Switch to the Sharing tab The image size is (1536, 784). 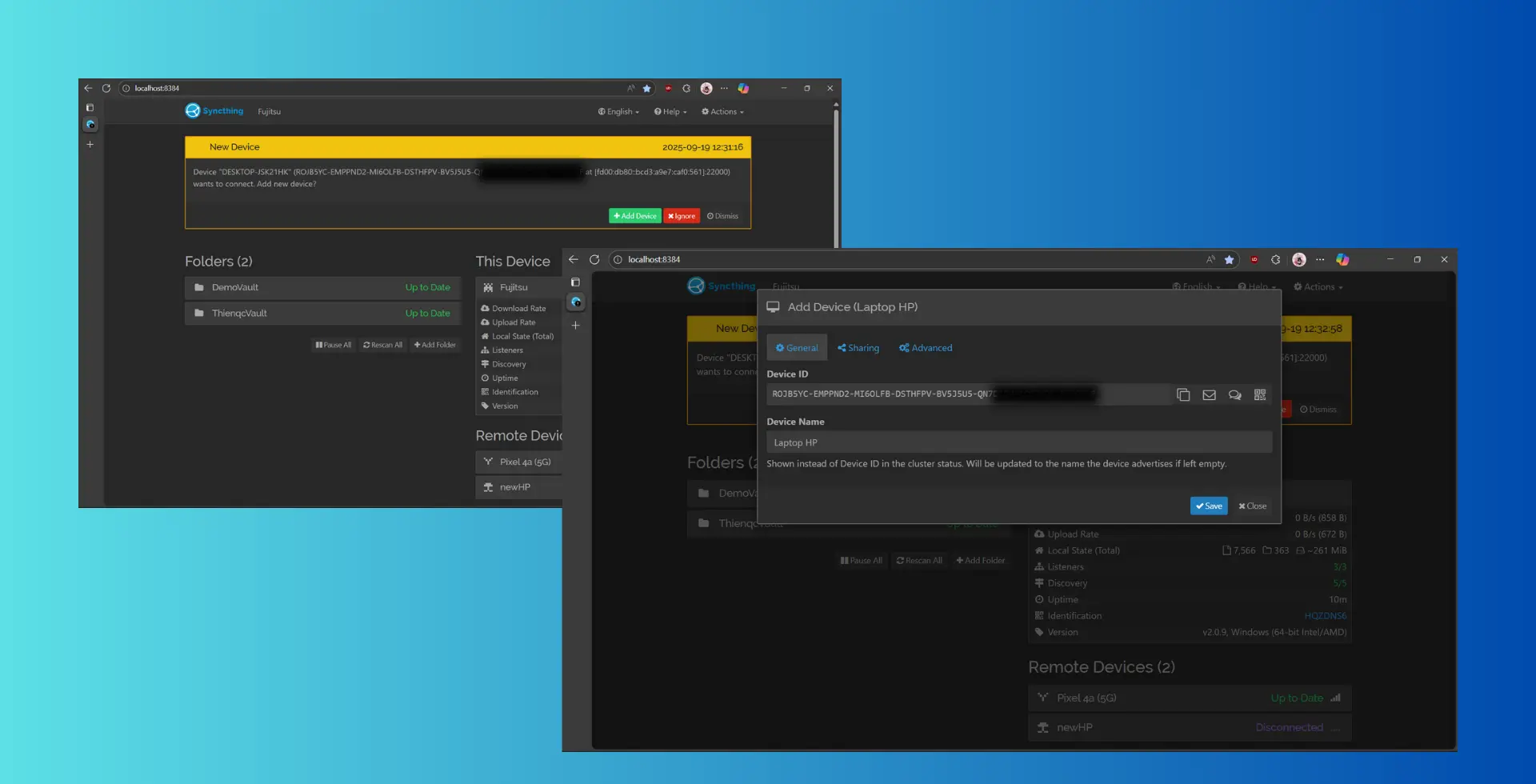[x=858, y=348]
